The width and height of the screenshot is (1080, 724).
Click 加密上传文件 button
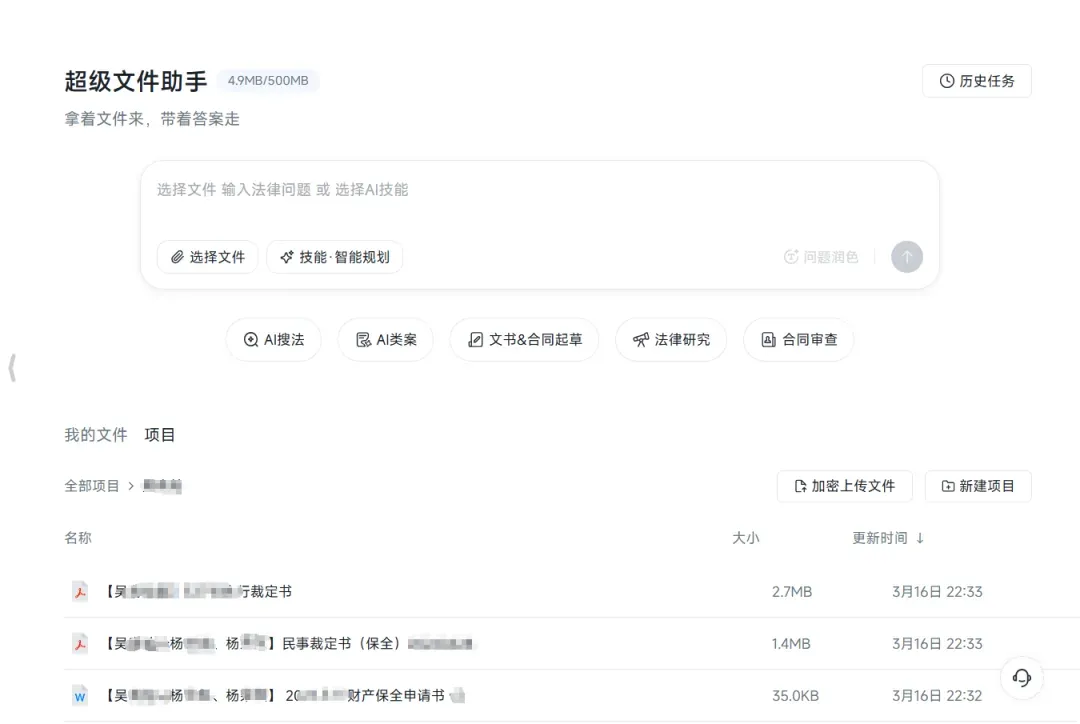point(844,486)
